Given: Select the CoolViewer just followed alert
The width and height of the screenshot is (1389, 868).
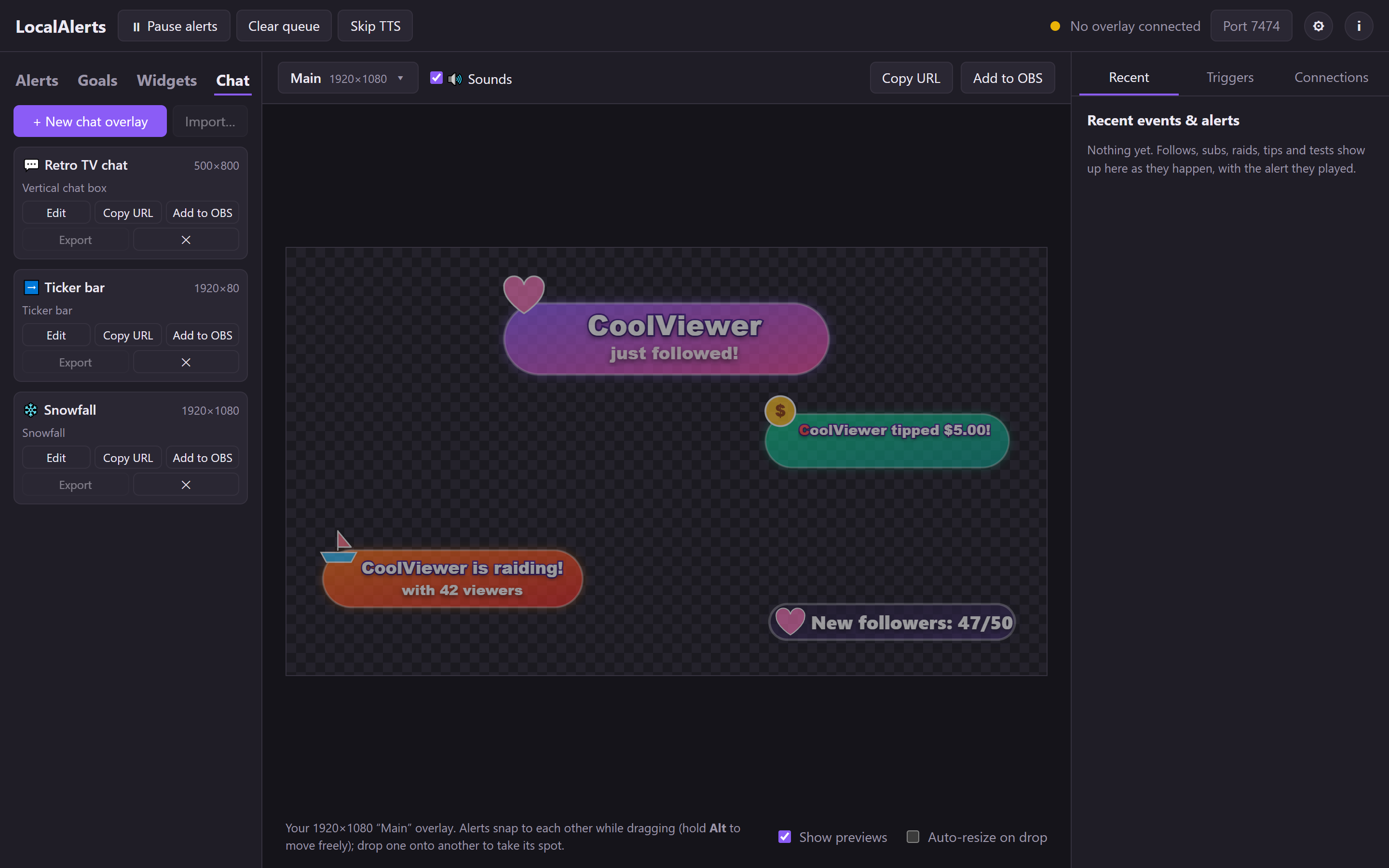Looking at the screenshot, I should [x=666, y=339].
